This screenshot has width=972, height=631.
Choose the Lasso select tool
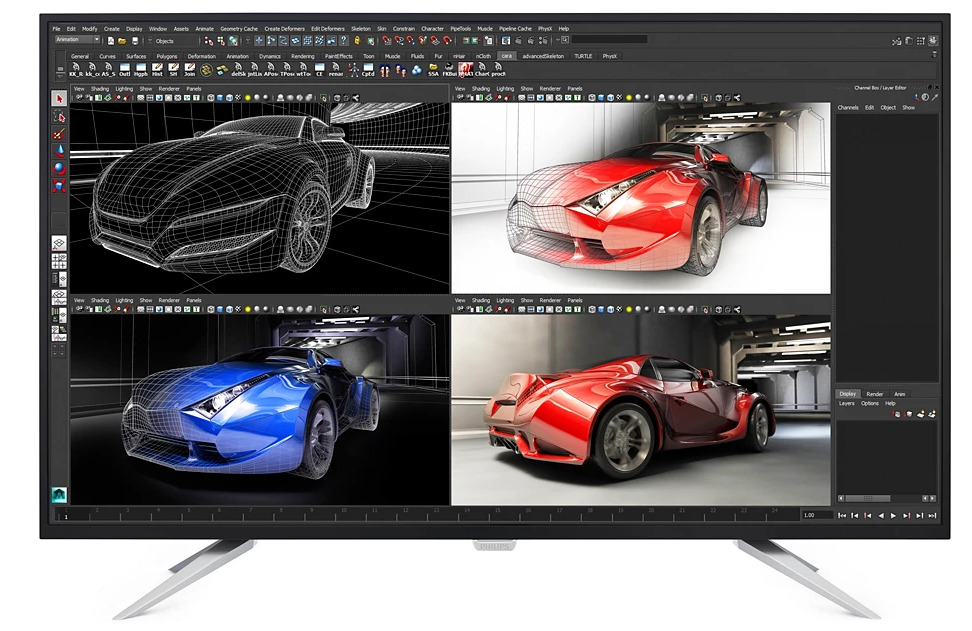click(x=59, y=117)
